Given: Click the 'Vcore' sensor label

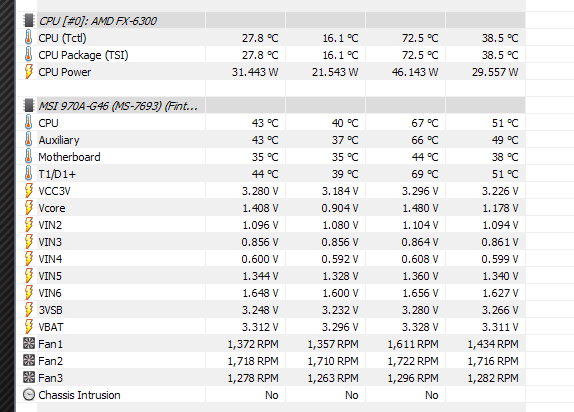Looking at the screenshot, I should pos(52,208).
